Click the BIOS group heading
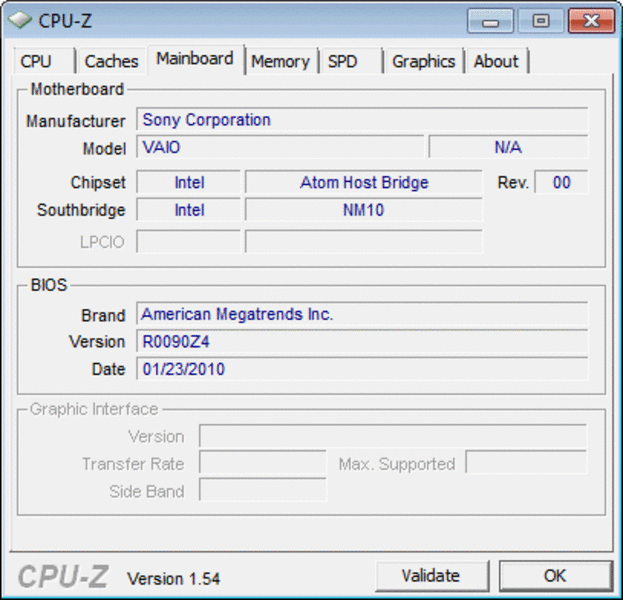The height and width of the screenshot is (600, 623). (49, 285)
